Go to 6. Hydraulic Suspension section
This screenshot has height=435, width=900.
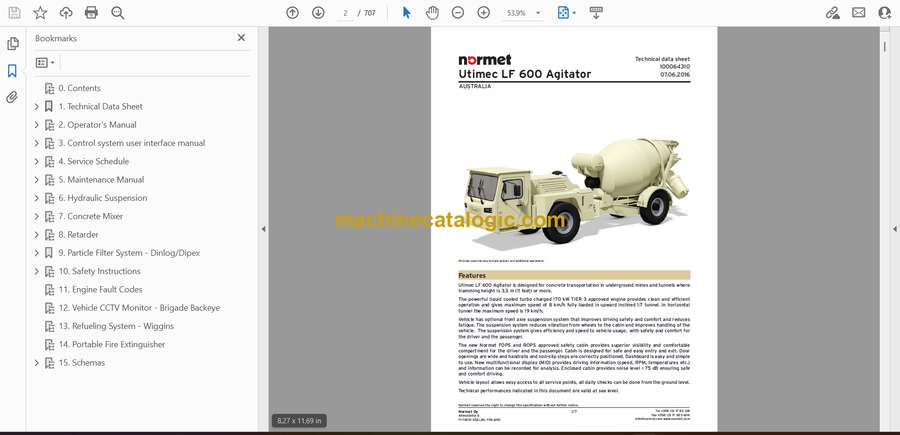point(103,198)
